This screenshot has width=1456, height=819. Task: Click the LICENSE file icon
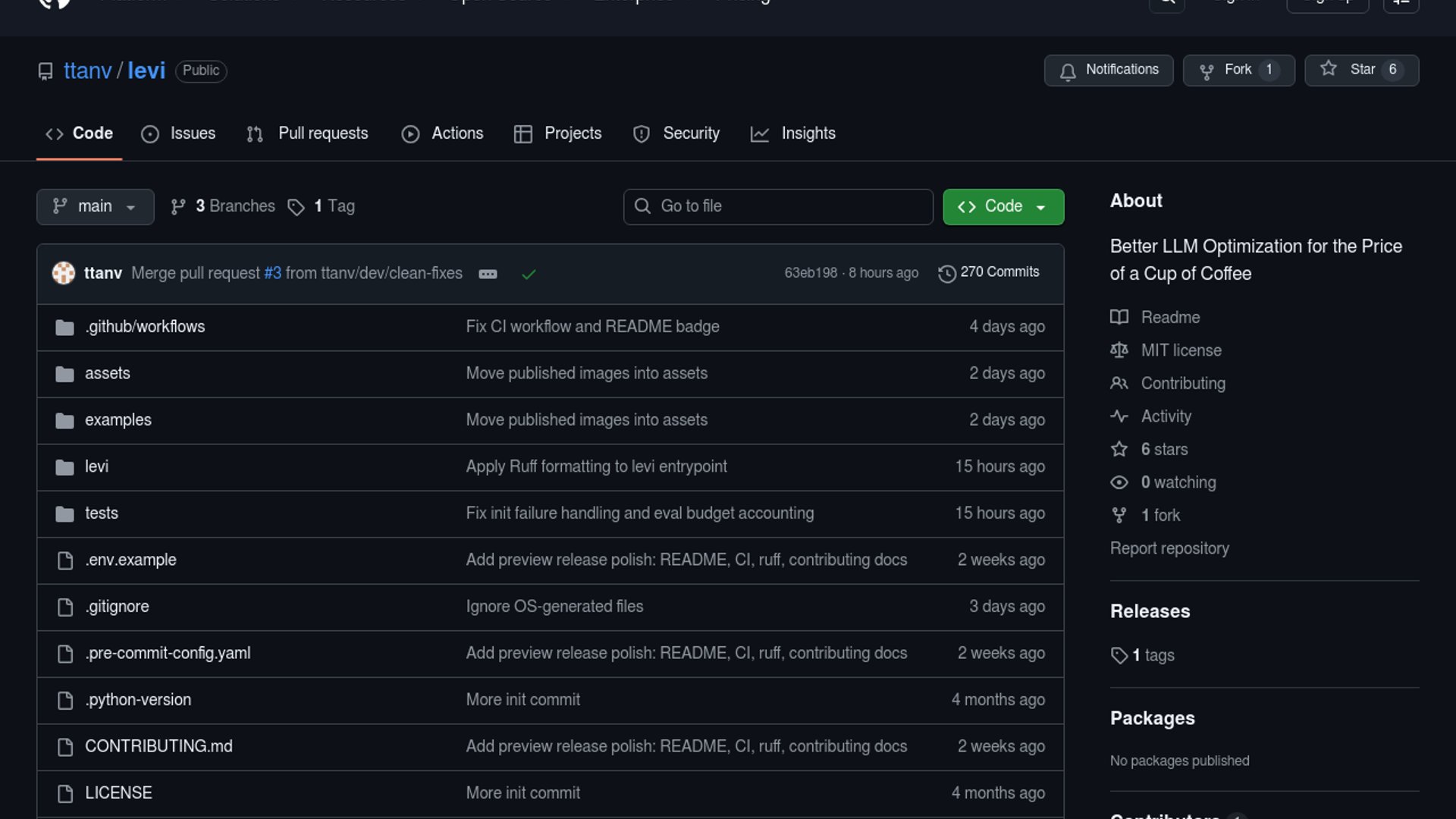pyautogui.click(x=65, y=793)
